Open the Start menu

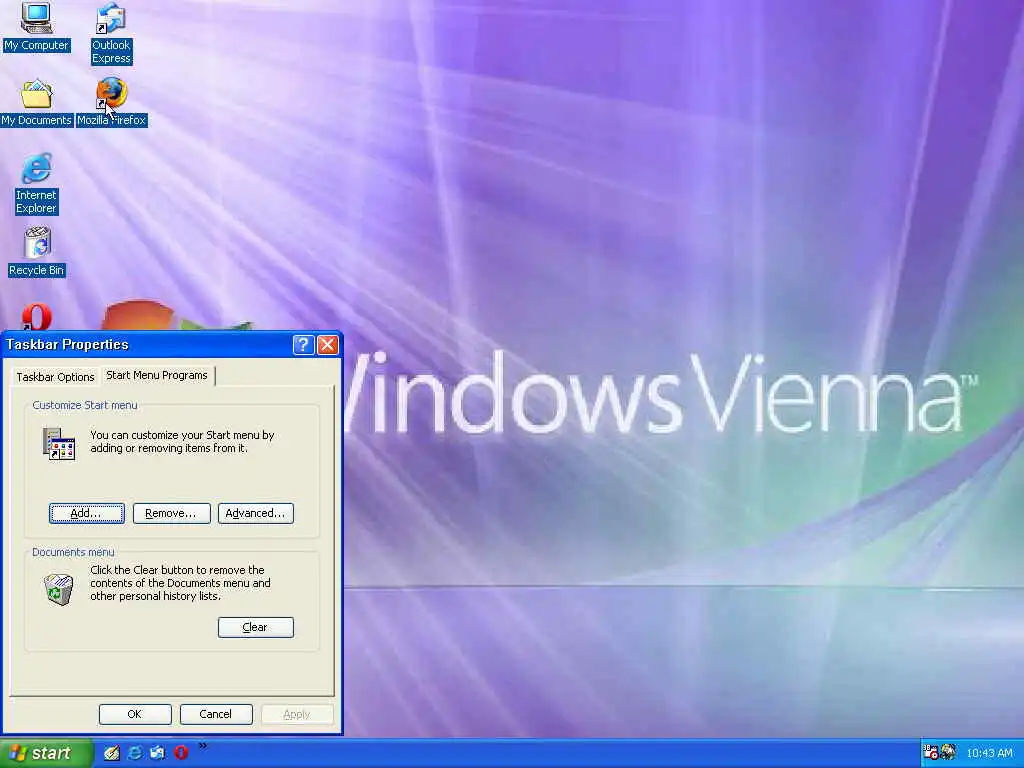pyautogui.click(x=46, y=754)
